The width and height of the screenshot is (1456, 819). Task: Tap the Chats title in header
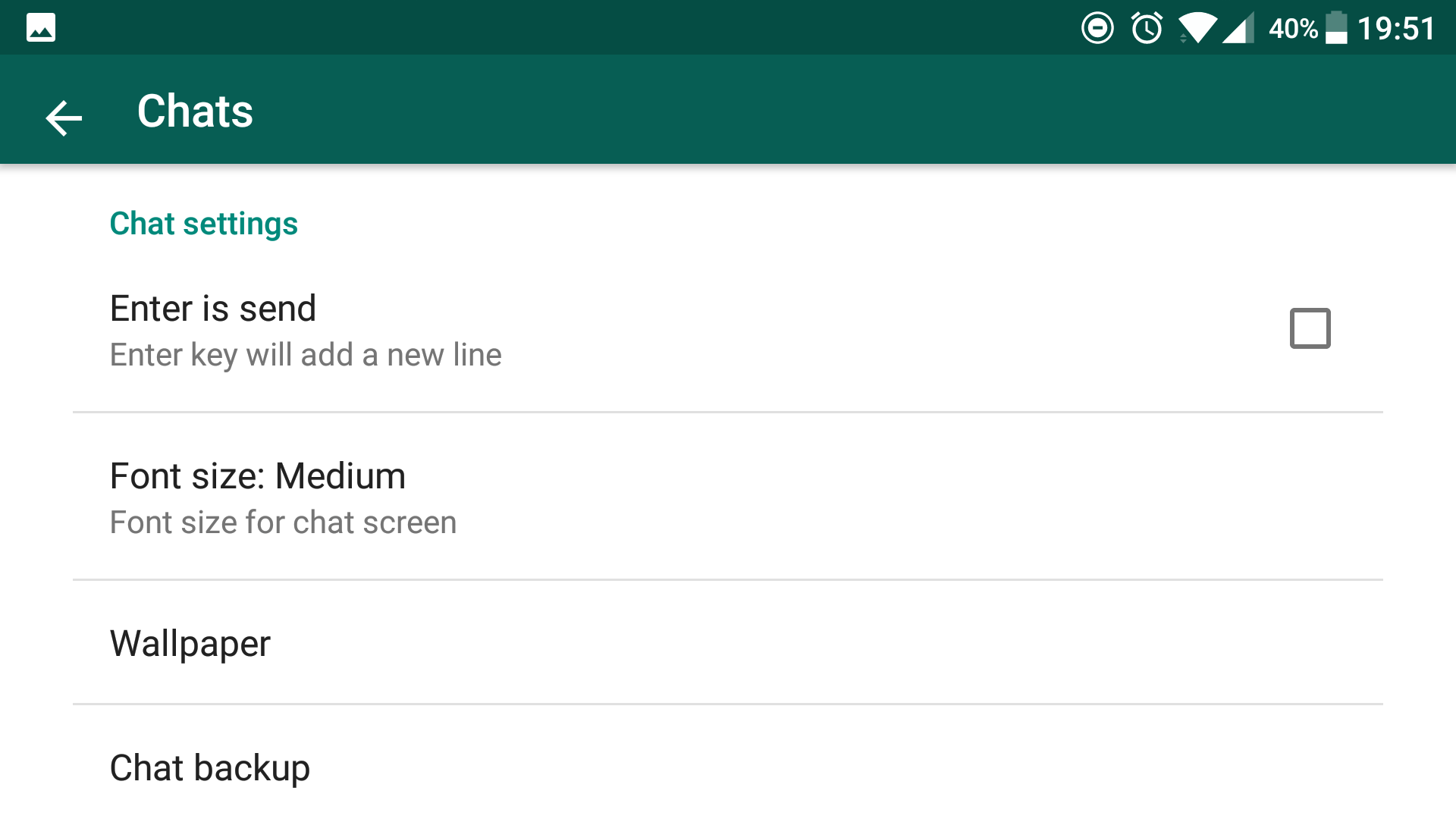tap(195, 111)
